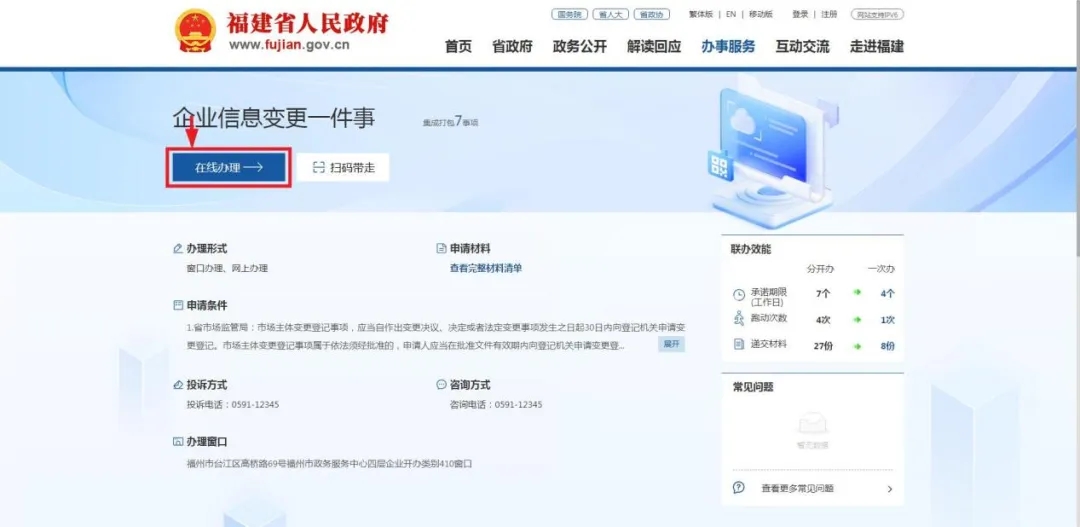The image size is (1080, 527).
Task: Click the 网站支持IPv6 badge
Action: click(x=877, y=14)
